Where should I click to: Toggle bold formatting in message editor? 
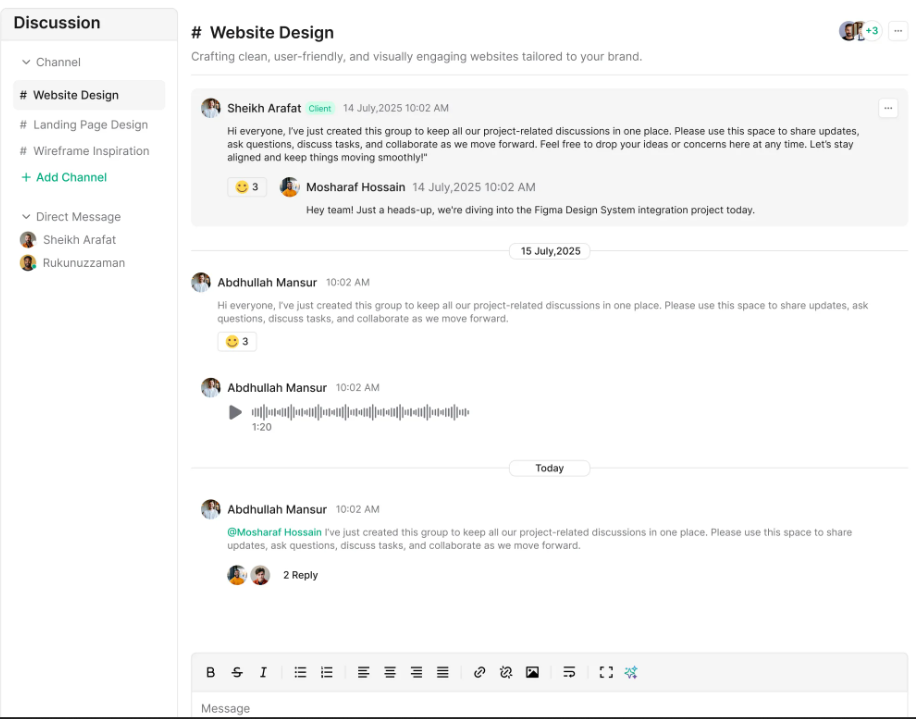(x=210, y=673)
